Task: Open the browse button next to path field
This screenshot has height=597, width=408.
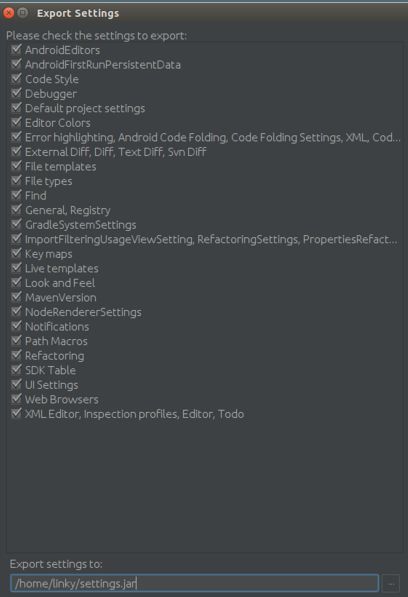Action: click(391, 583)
